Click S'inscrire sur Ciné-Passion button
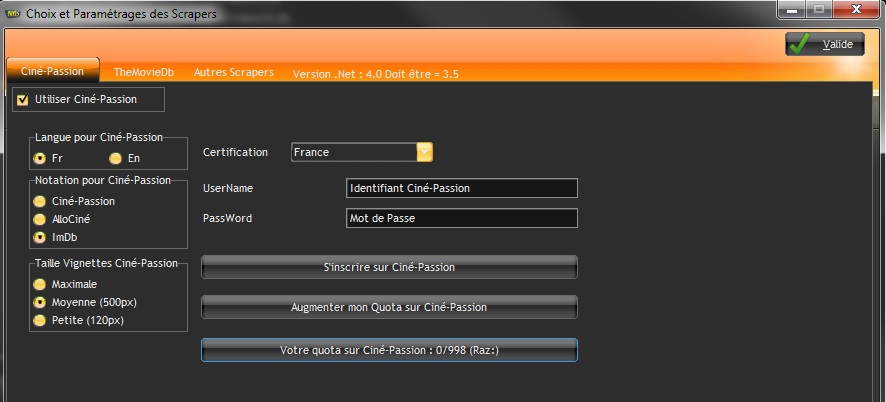This screenshot has width=886, height=402. point(389,267)
